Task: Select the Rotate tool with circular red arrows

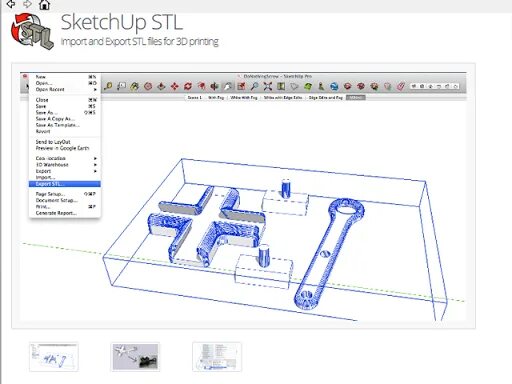Action: (188, 86)
